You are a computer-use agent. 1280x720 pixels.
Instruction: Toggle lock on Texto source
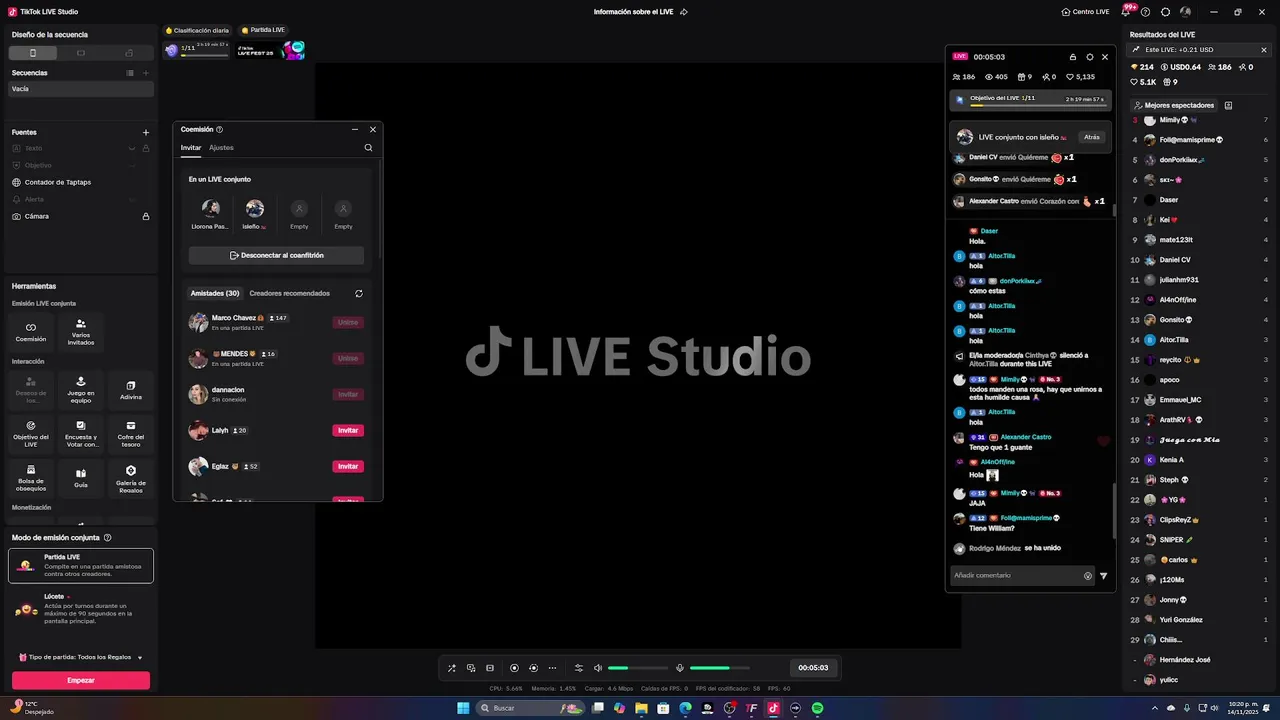[x=146, y=148]
